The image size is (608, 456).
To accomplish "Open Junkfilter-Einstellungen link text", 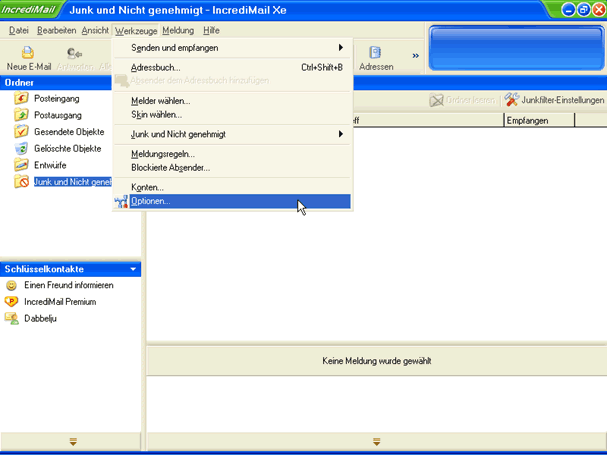I will click(x=563, y=100).
